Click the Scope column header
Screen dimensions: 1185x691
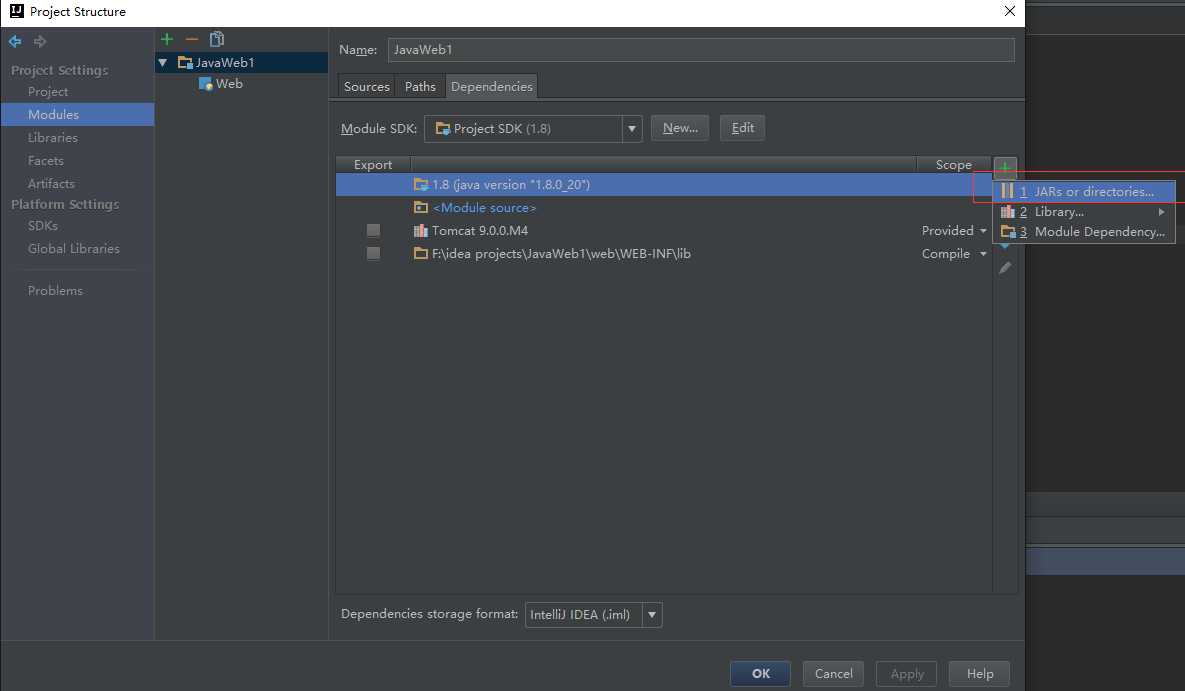tap(954, 165)
